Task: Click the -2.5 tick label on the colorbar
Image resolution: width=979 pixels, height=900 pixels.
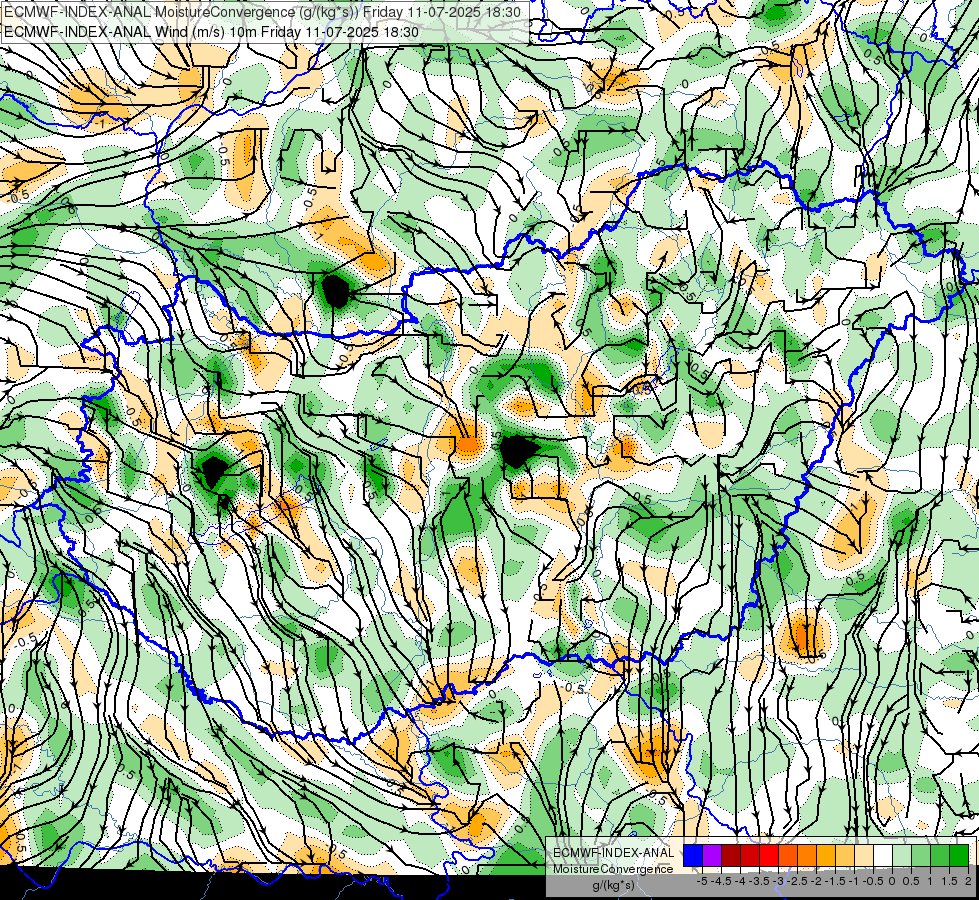Action: pyautogui.click(x=798, y=881)
